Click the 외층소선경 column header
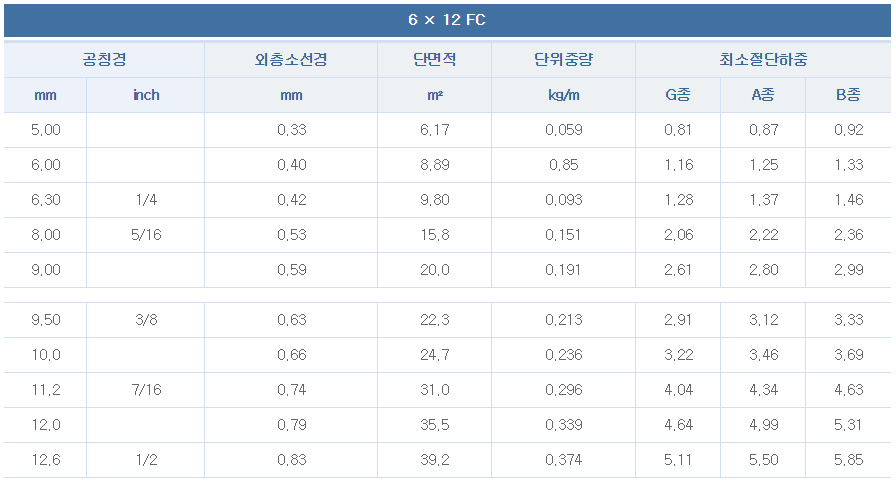 (x=291, y=59)
